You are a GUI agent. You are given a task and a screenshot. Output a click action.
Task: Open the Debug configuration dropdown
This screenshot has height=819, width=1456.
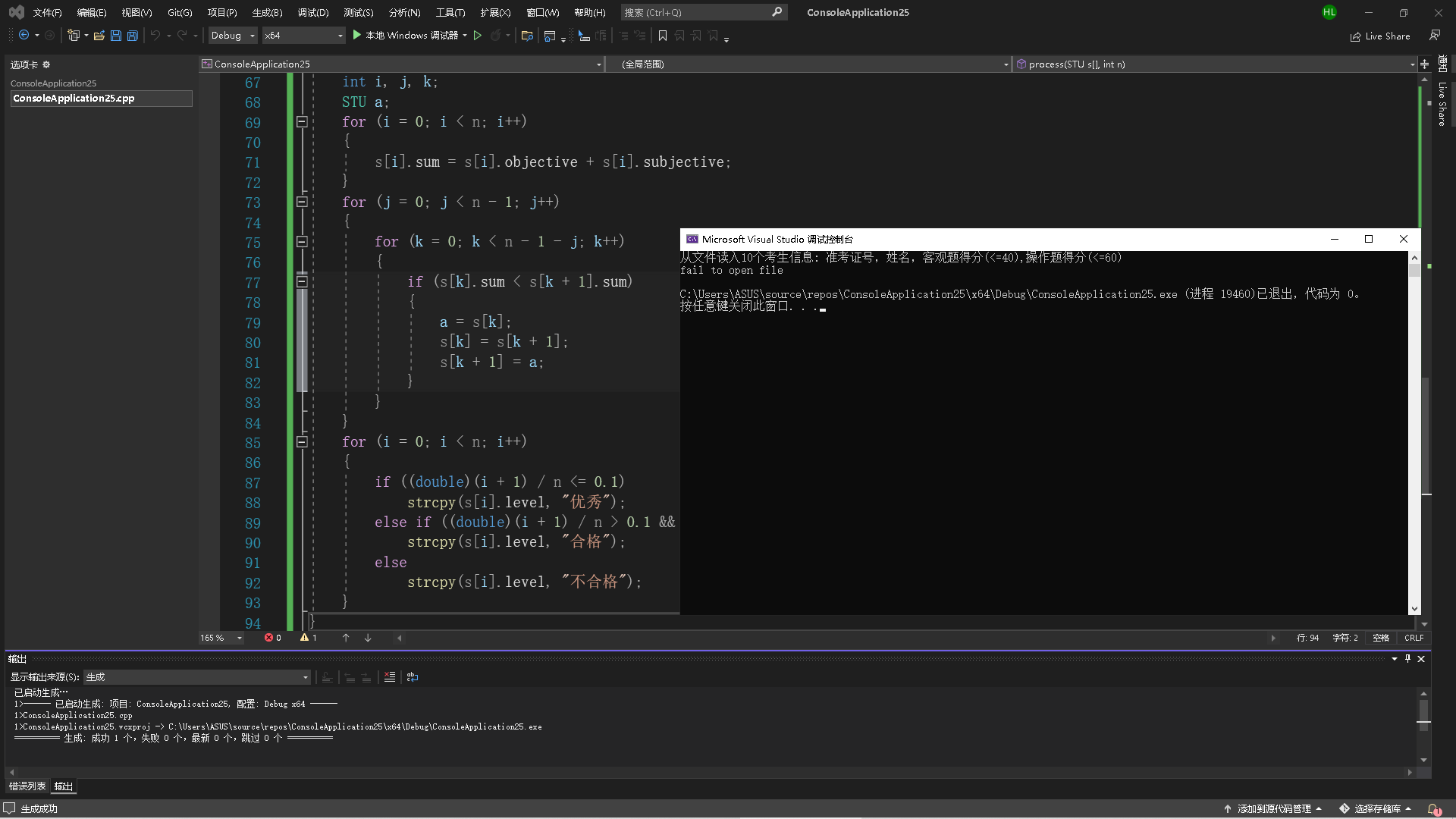pos(233,36)
